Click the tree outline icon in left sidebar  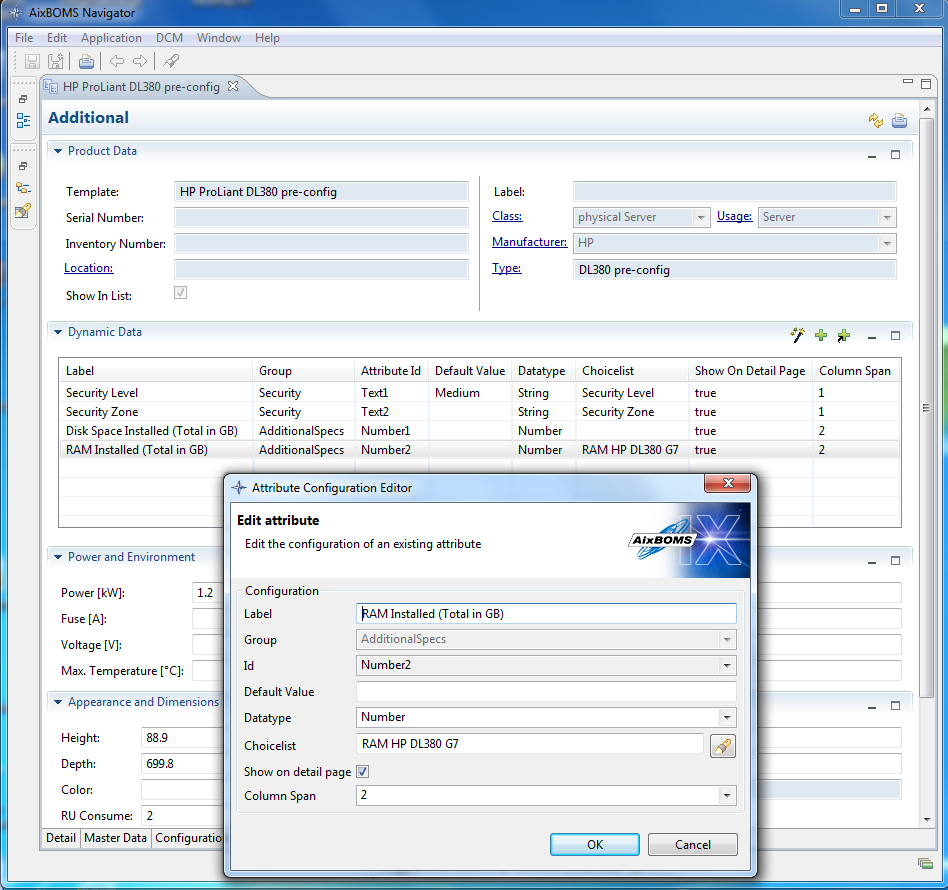[23, 121]
